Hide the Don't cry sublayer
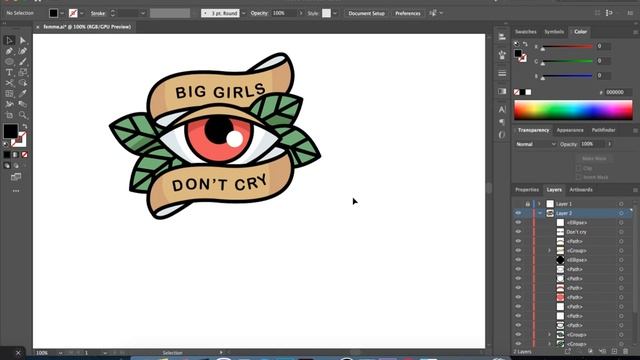640x360 pixels. click(x=518, y=232)
